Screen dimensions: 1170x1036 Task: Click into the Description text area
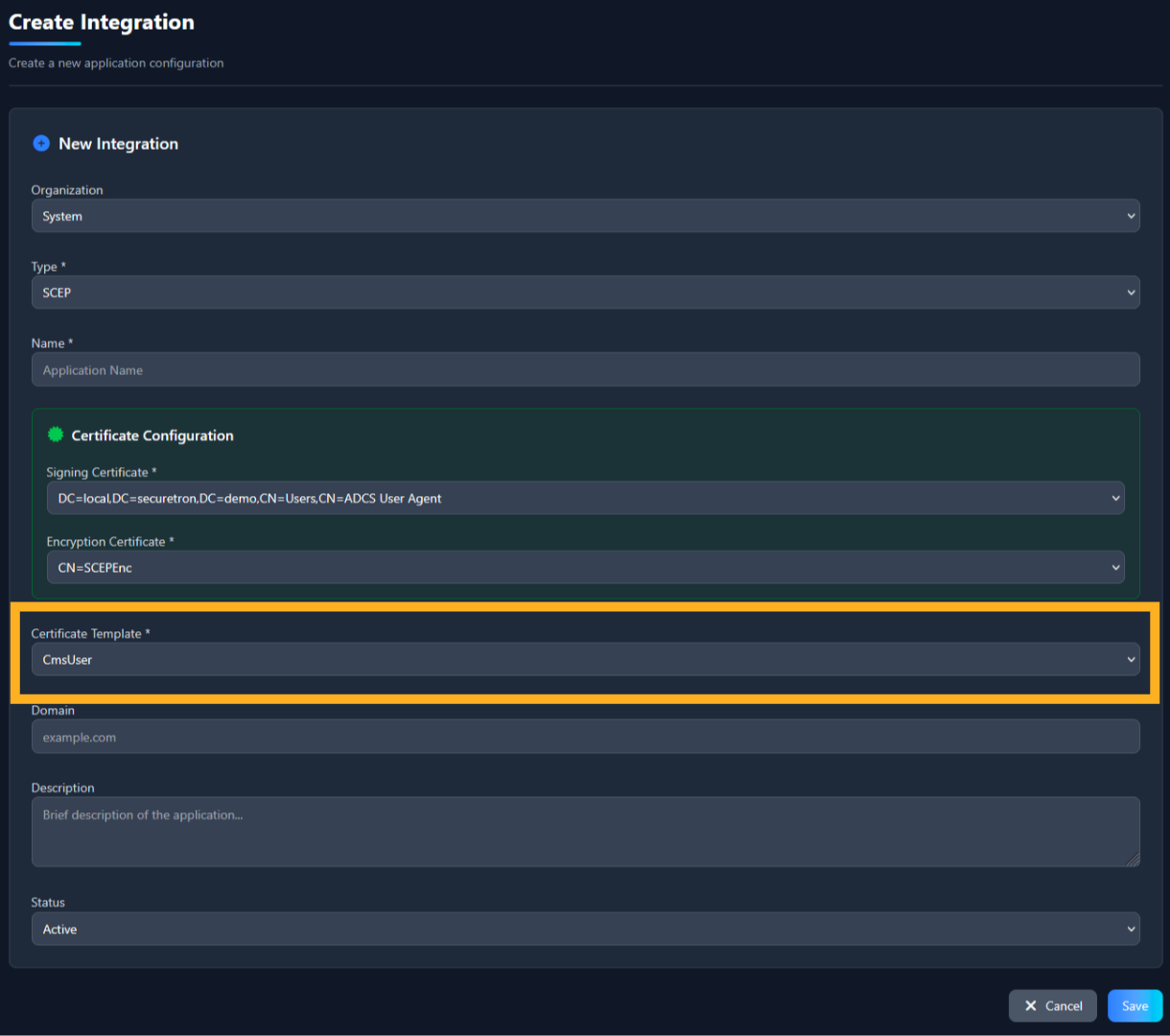click(x=585, y=832)
